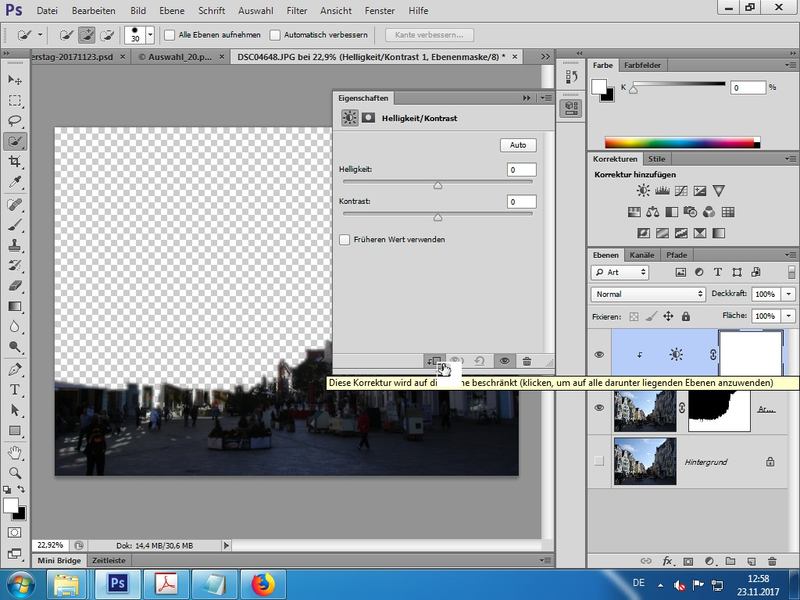Select the Horizontal Type tool
The height and width of the screenshot is (600, 800).
(x=15, y=389)
